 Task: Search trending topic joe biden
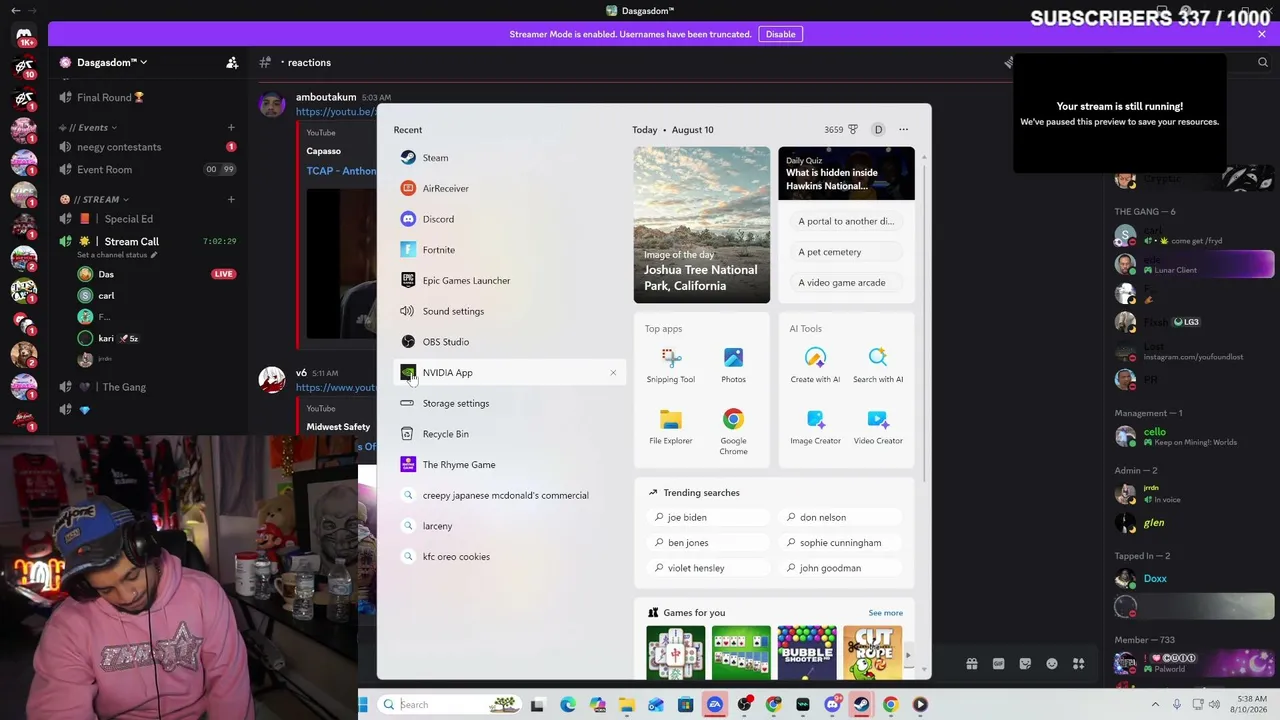709,518
